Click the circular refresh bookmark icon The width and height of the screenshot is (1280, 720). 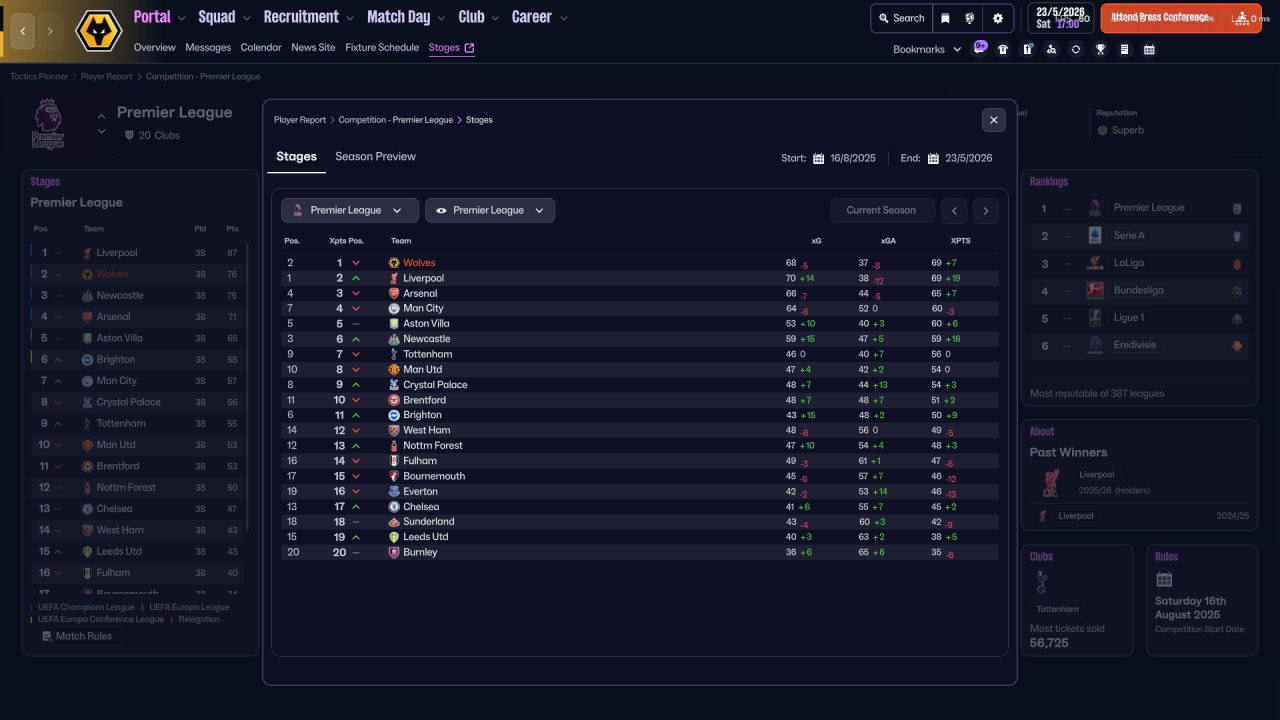pyautogui.click(x=1075, y=49)
